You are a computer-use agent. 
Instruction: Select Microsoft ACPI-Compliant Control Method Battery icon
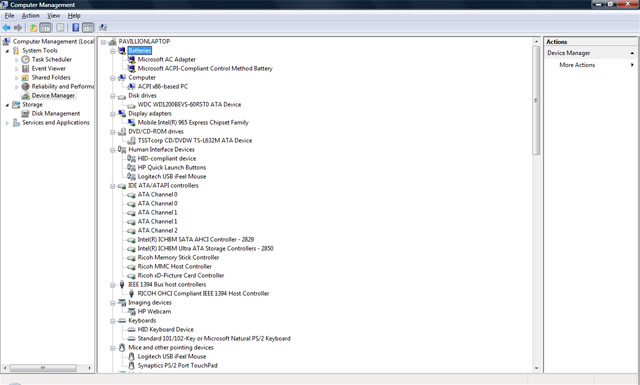131,69
